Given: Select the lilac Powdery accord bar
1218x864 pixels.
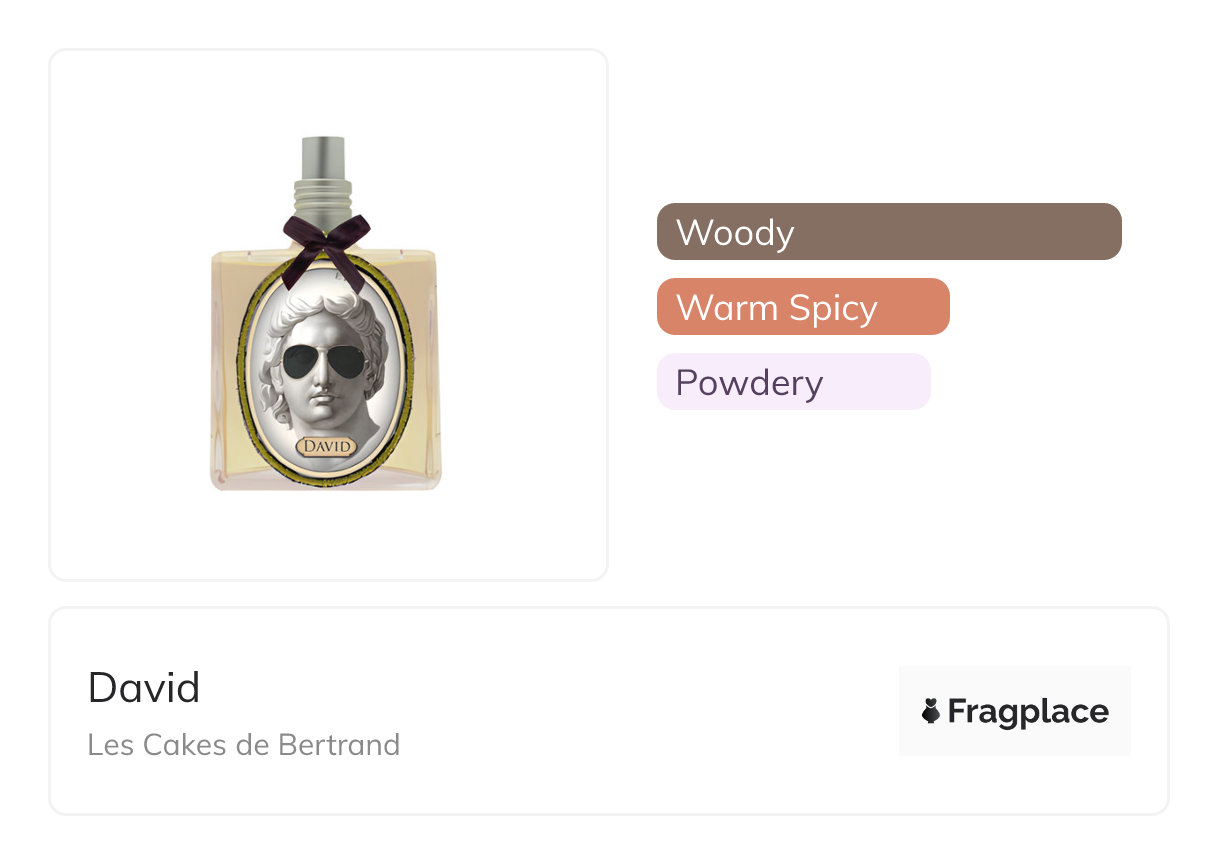Looking at the screenshot, I should [x=793, y=382].
